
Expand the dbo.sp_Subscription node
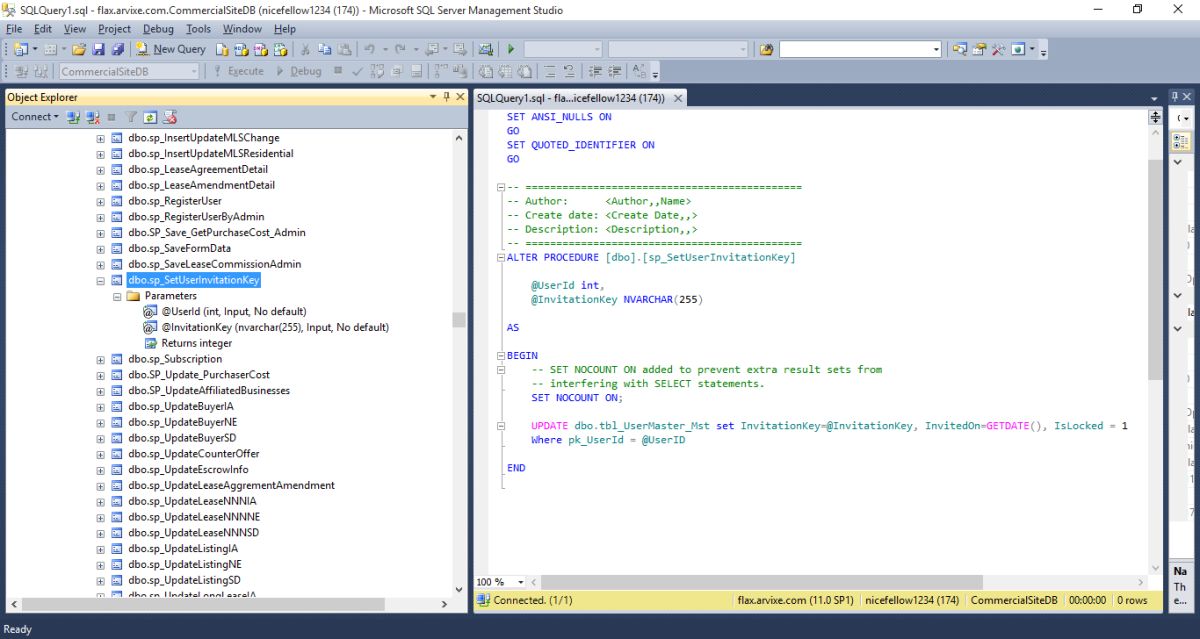click(x=100, y=359)
